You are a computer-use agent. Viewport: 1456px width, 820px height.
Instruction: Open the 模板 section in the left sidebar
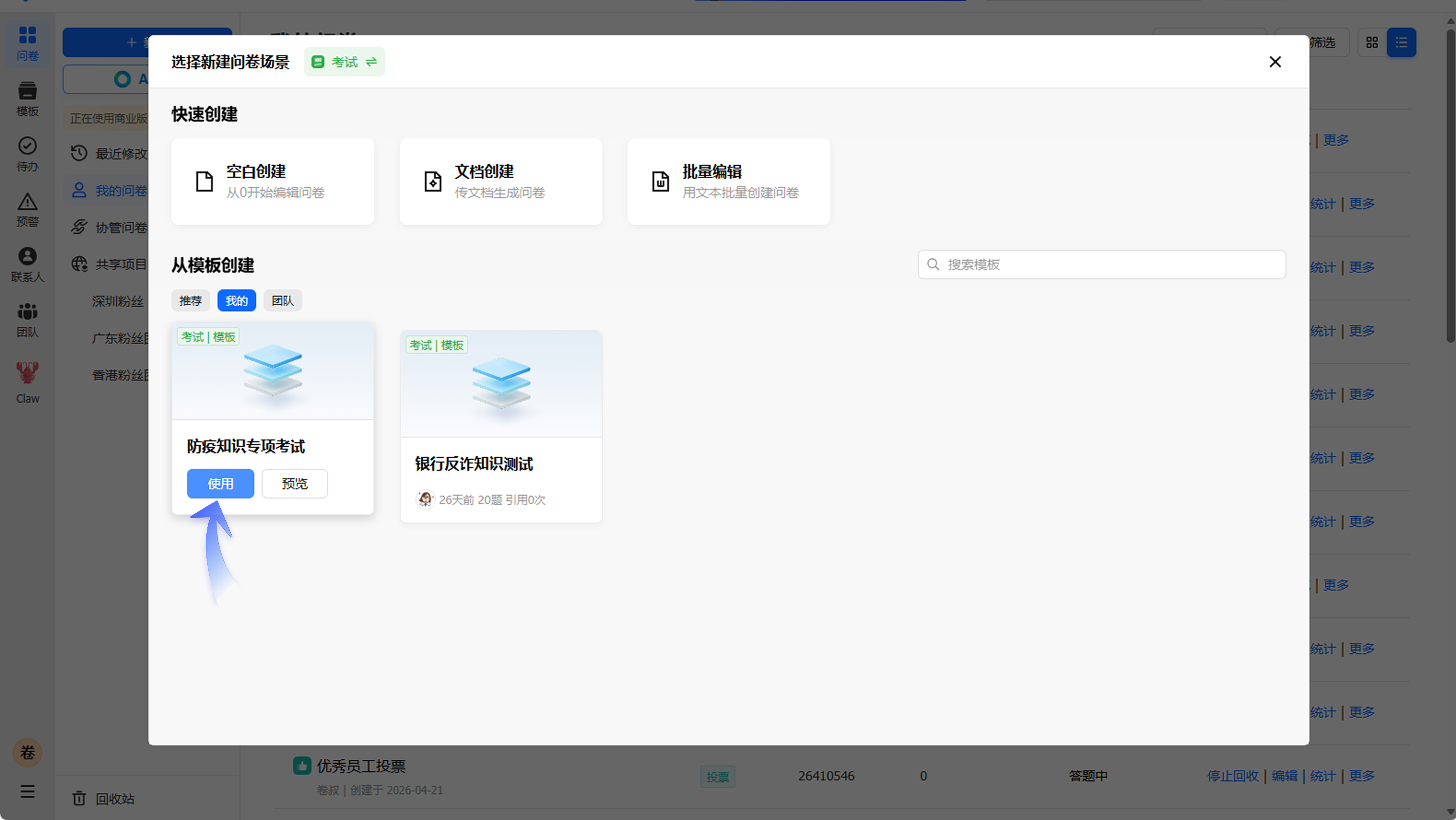pyautogui.click(x=27, y=99)
